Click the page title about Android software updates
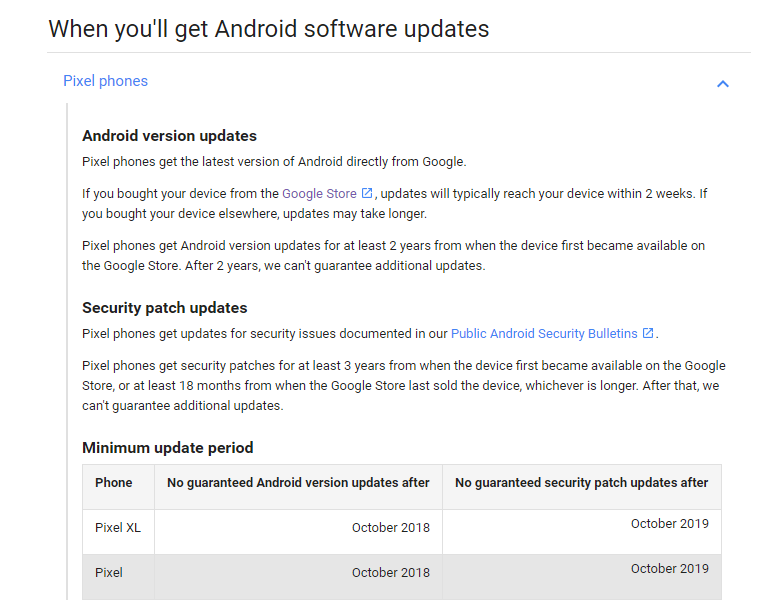The width and height of the screenshot is (775, 613). 269,28
